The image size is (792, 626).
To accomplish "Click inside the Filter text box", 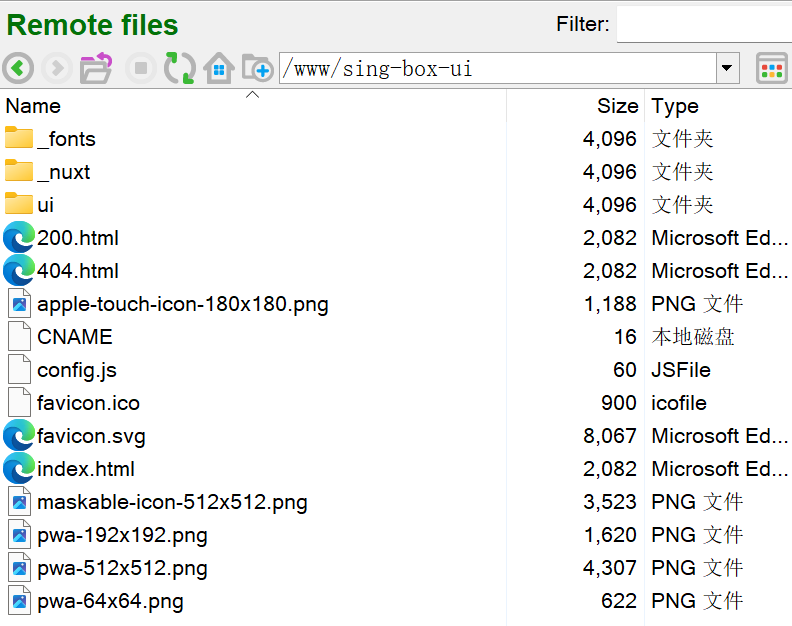I will pyautogui.click(x=703, y=24).
